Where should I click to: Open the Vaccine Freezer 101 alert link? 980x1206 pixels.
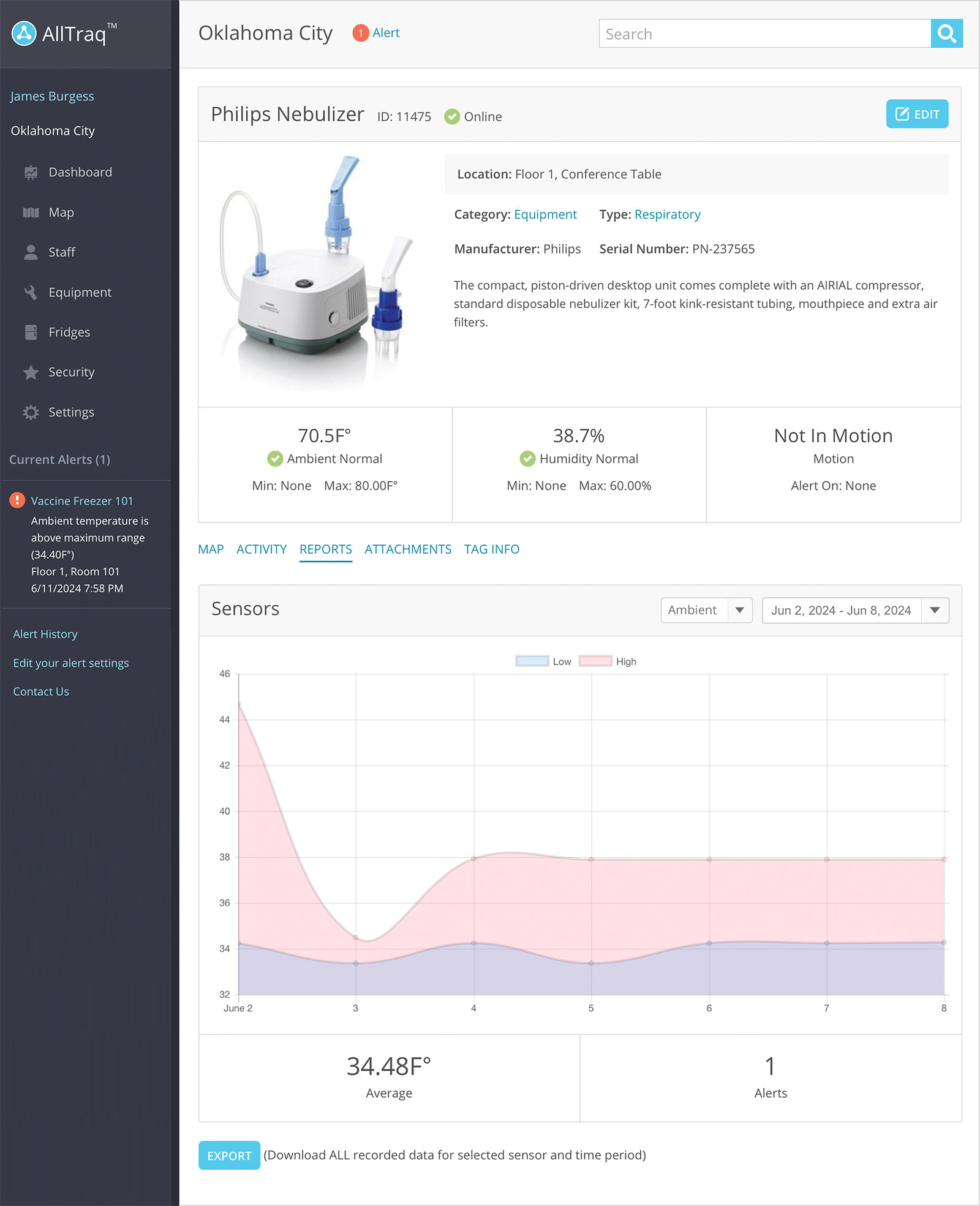point(82,501)
